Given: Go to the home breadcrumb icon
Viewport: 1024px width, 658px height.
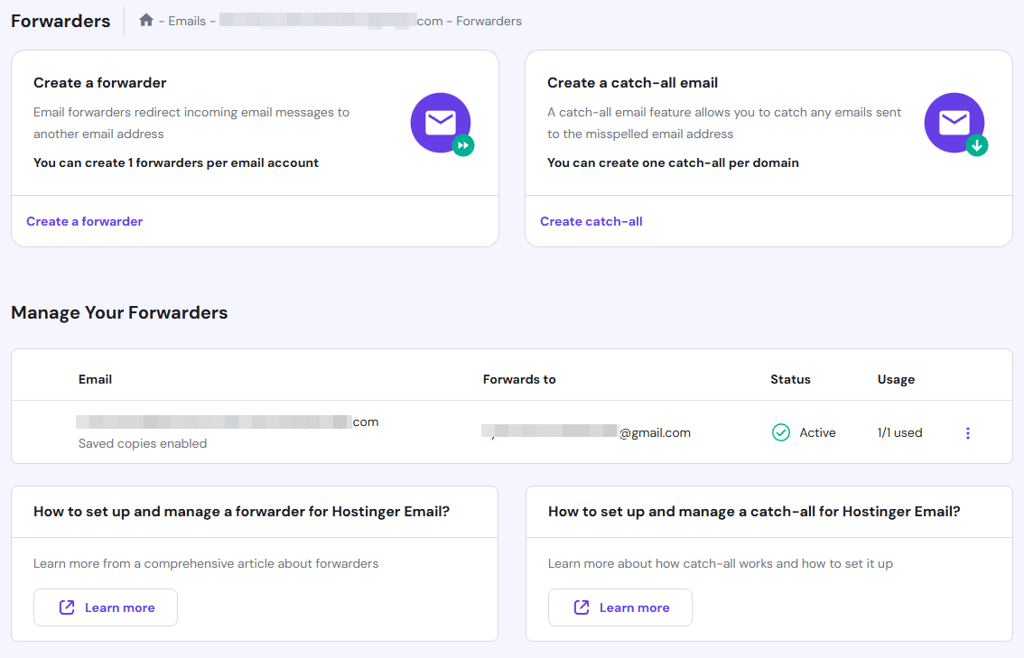Looking at the screenshot, I should 146,20.
